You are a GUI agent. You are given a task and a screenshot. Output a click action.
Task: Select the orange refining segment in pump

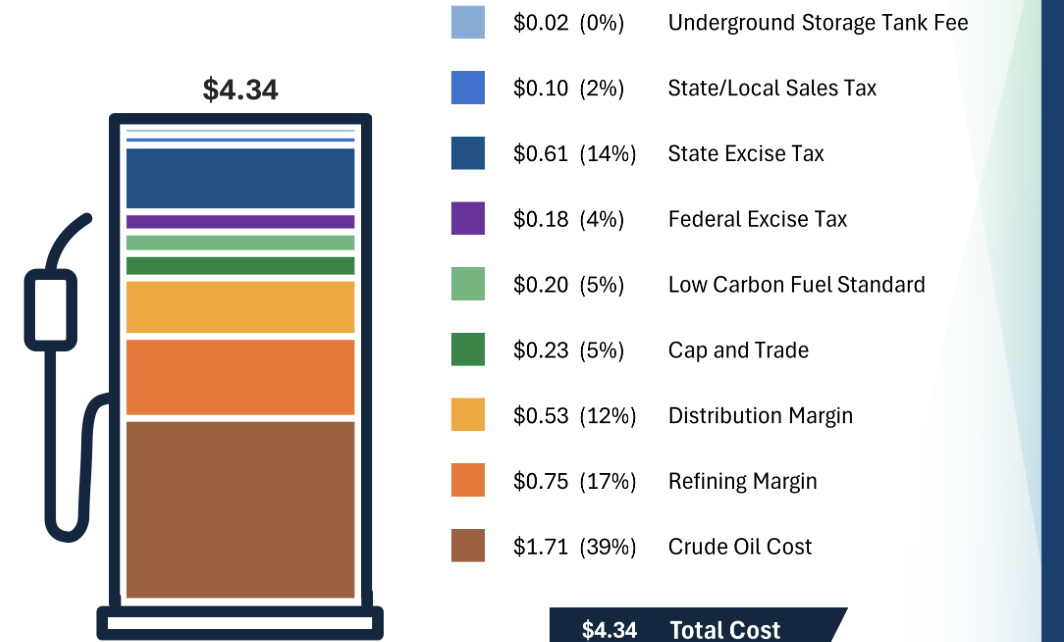(x=240, y=376)
